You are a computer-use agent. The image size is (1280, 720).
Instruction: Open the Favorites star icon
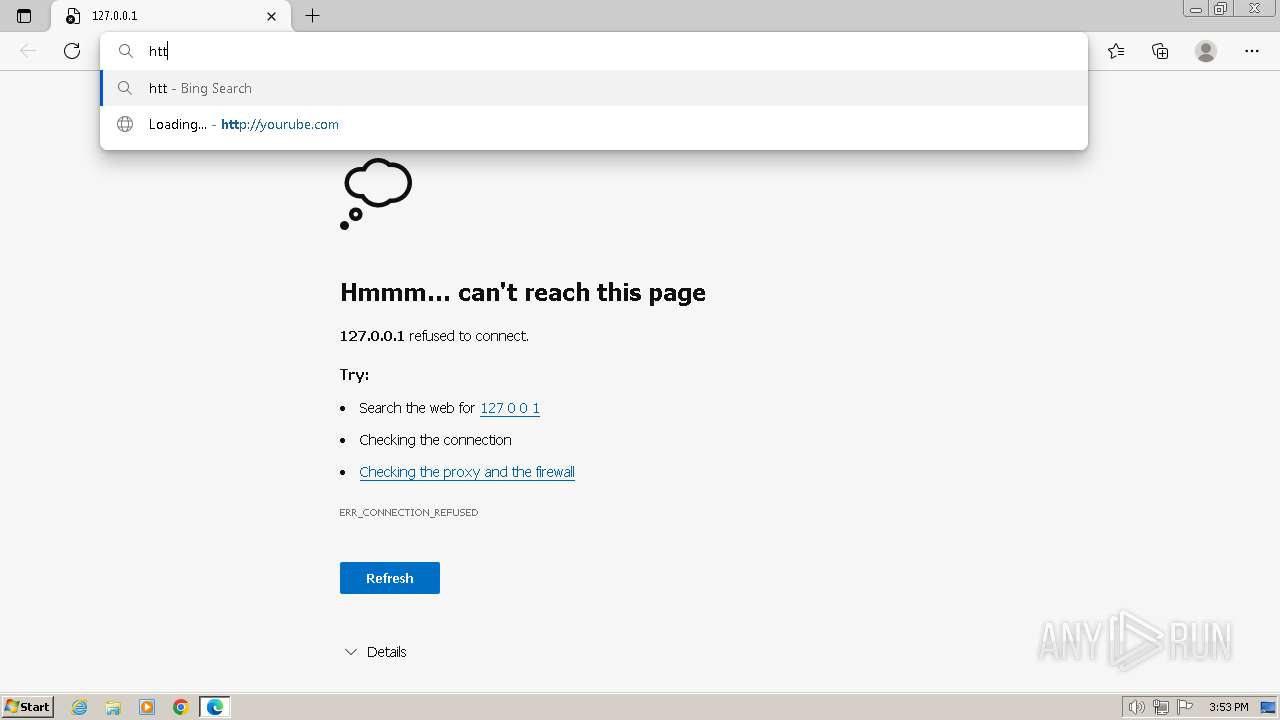tap(1116, 51)
